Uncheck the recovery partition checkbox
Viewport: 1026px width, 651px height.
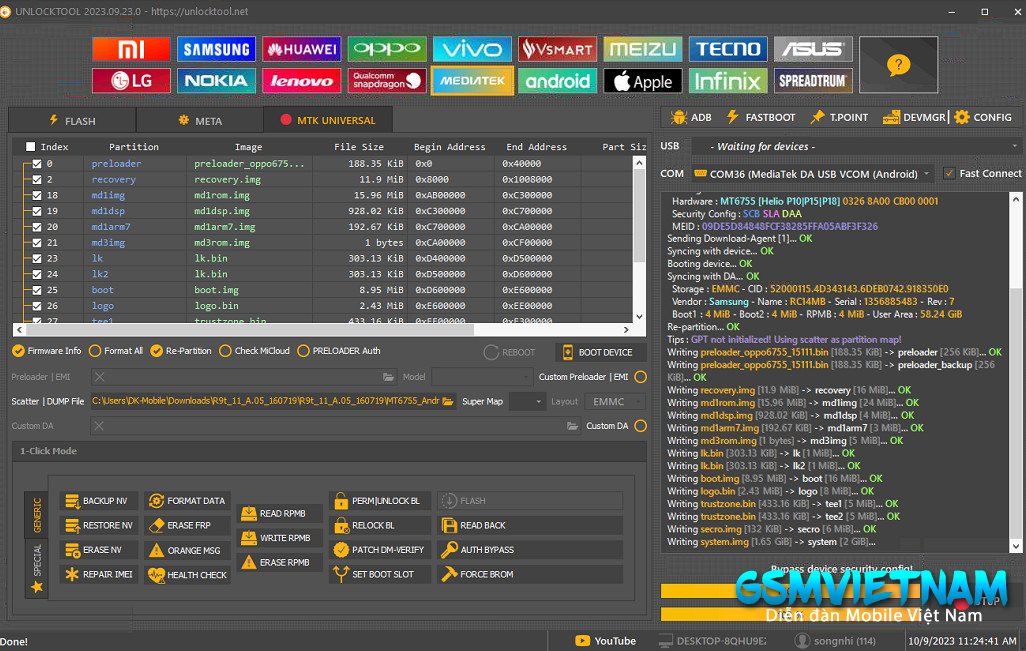point(37,179)
